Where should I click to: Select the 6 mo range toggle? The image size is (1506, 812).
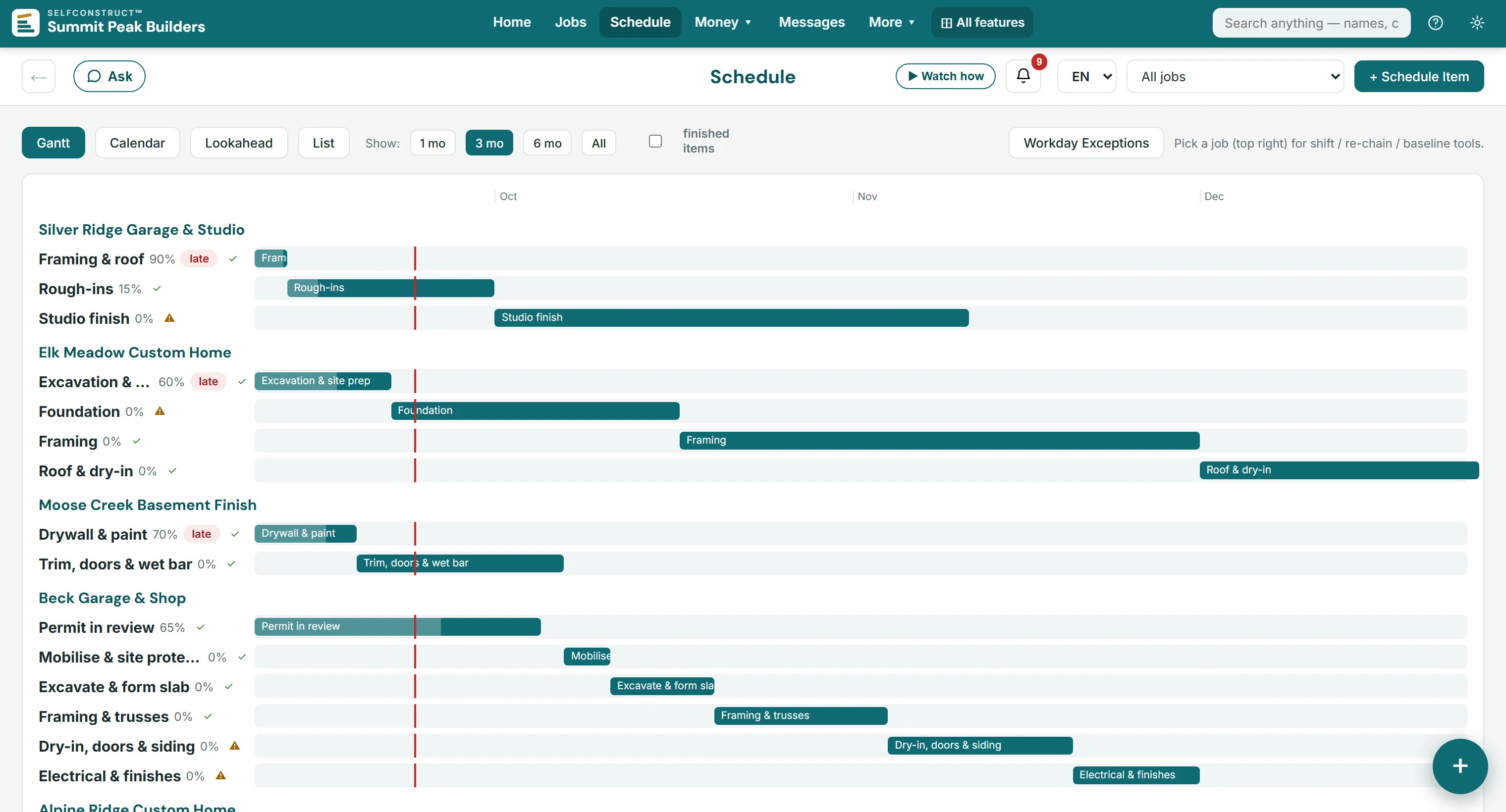click(547, 143)
